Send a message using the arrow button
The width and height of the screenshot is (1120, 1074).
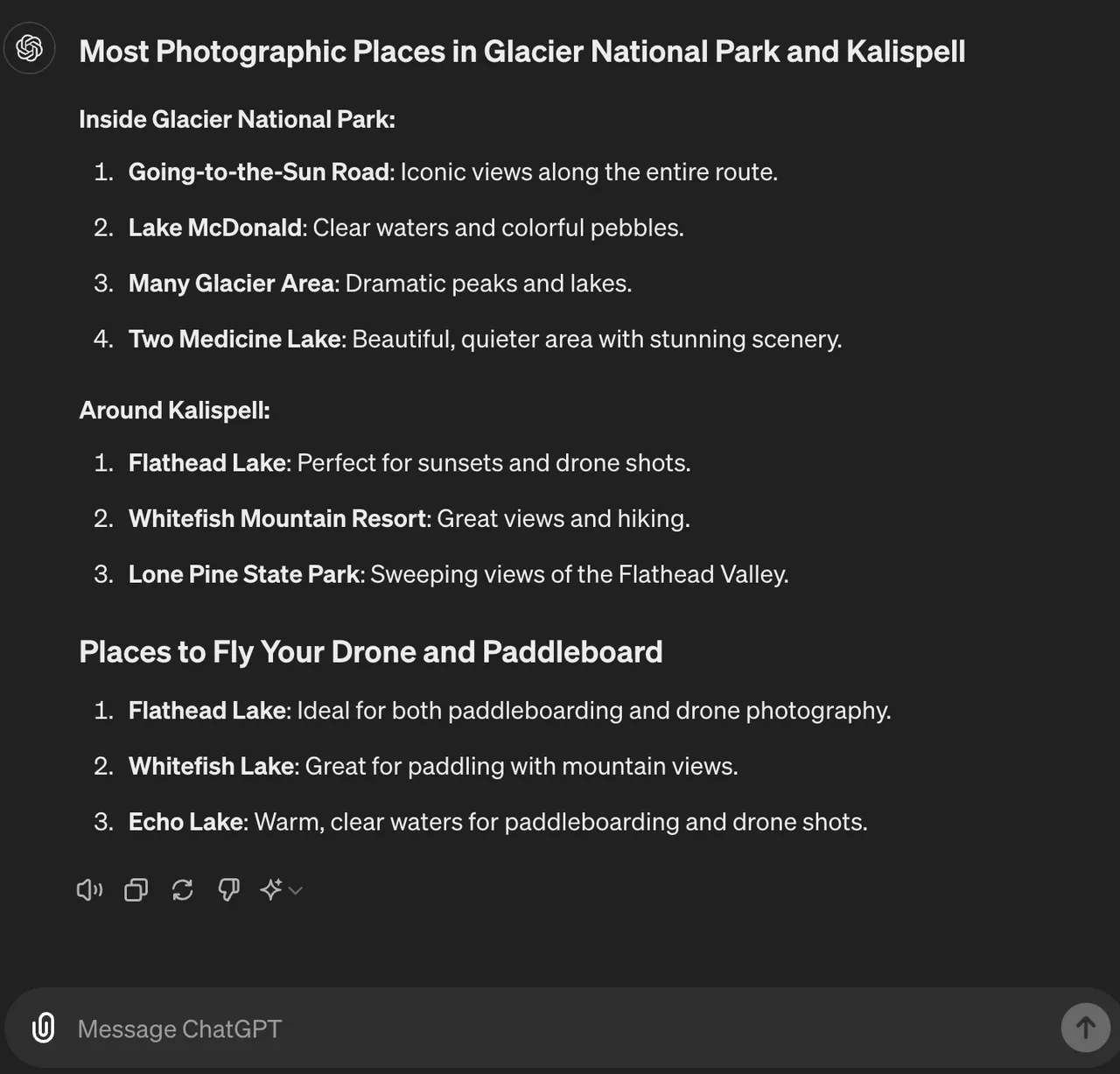[1085, 1028]
